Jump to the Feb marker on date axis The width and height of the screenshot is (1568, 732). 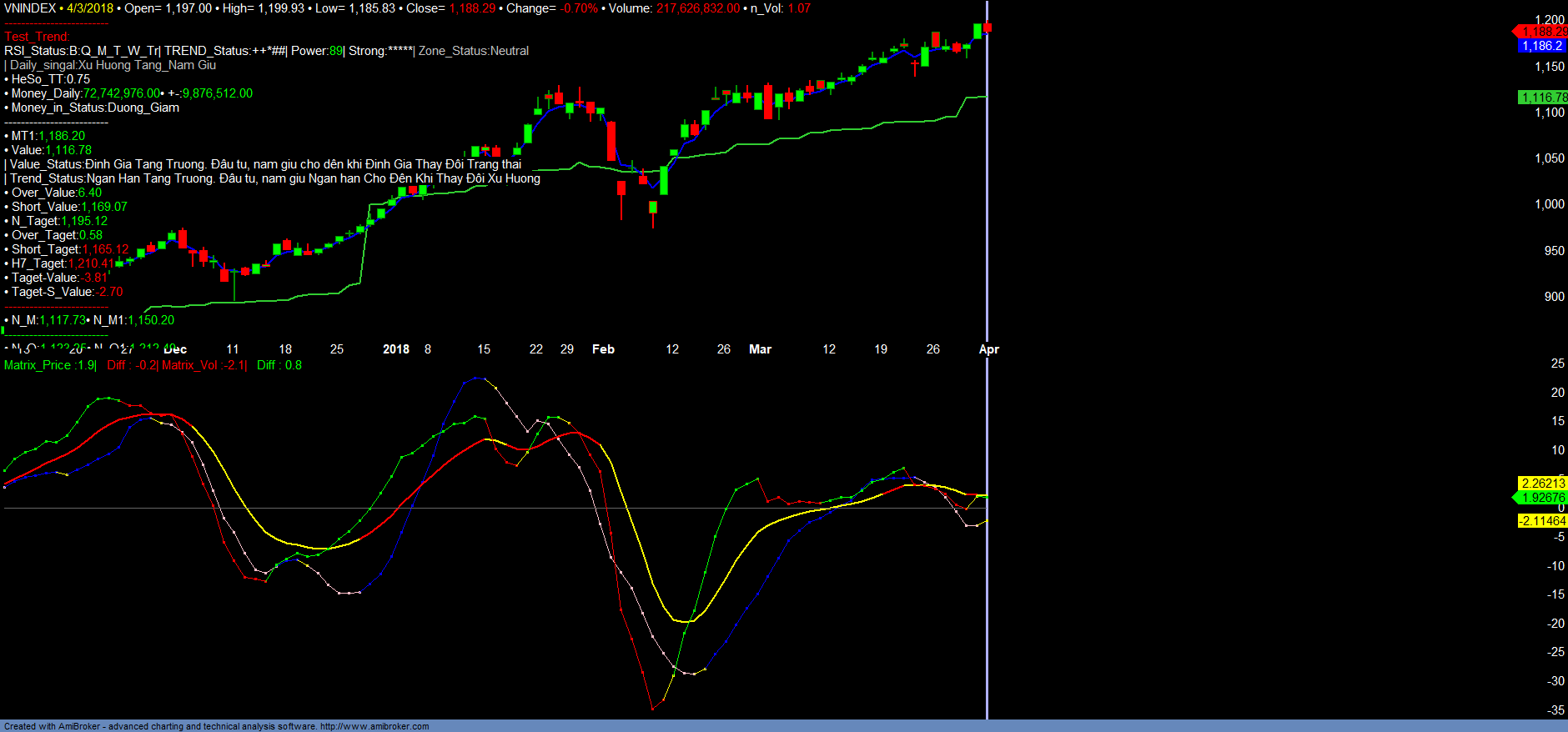(603, 349)
